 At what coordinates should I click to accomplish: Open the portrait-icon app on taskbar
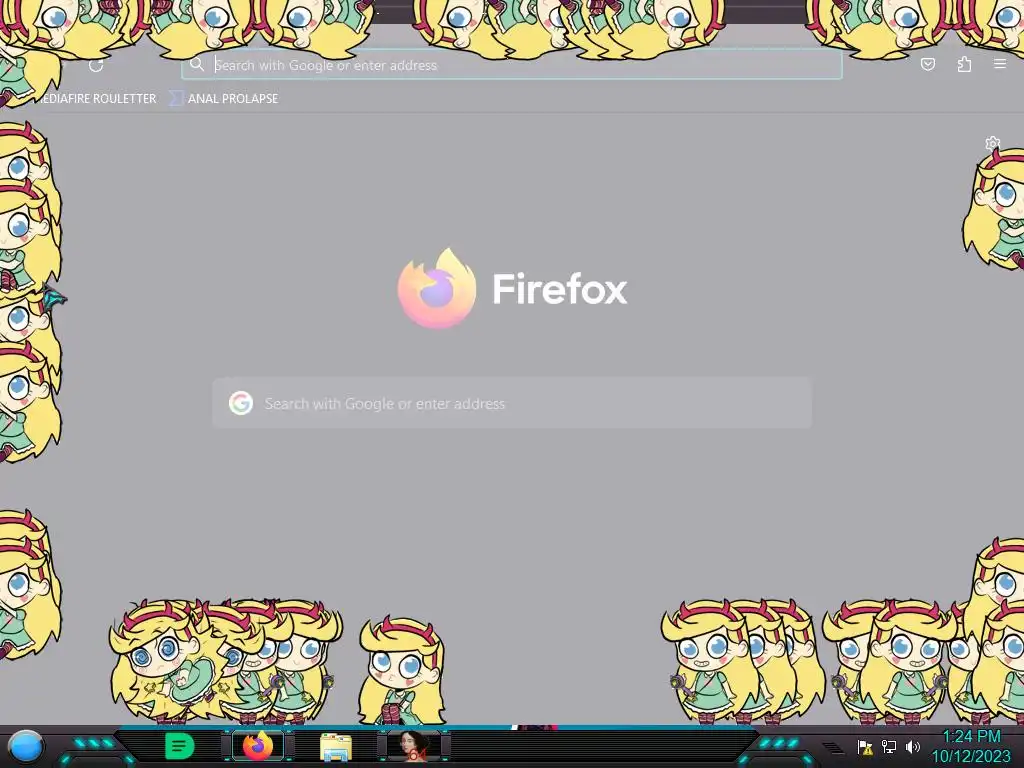(414, 746)
